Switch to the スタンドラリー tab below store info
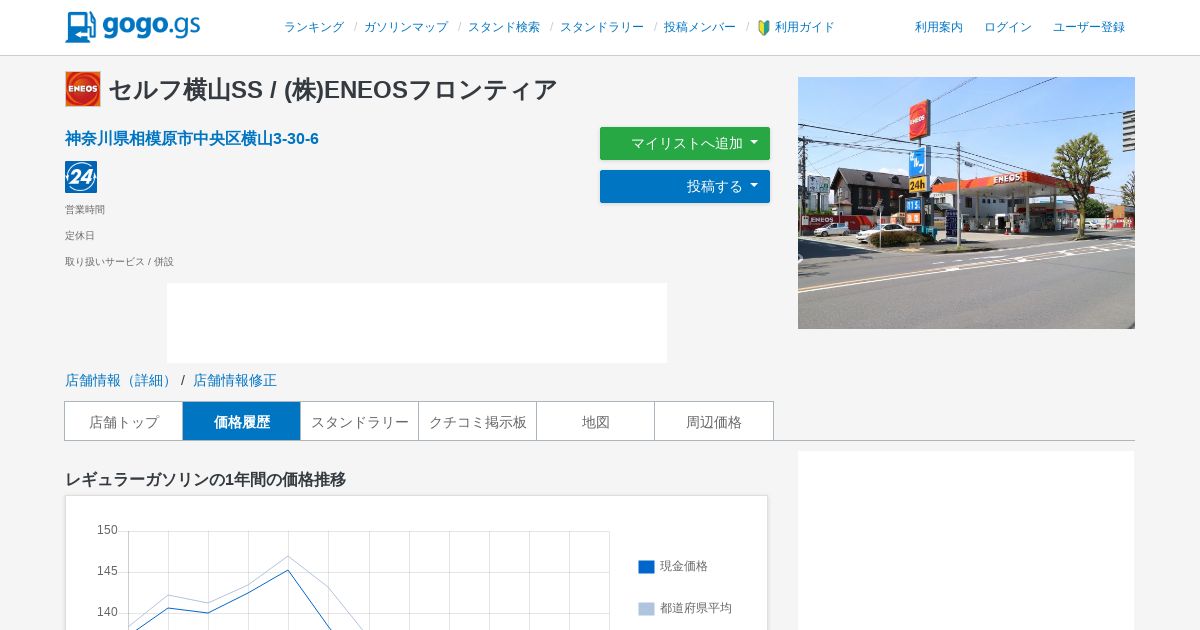The width and height of the screenshot is (1200, 630). coord(360,421)
